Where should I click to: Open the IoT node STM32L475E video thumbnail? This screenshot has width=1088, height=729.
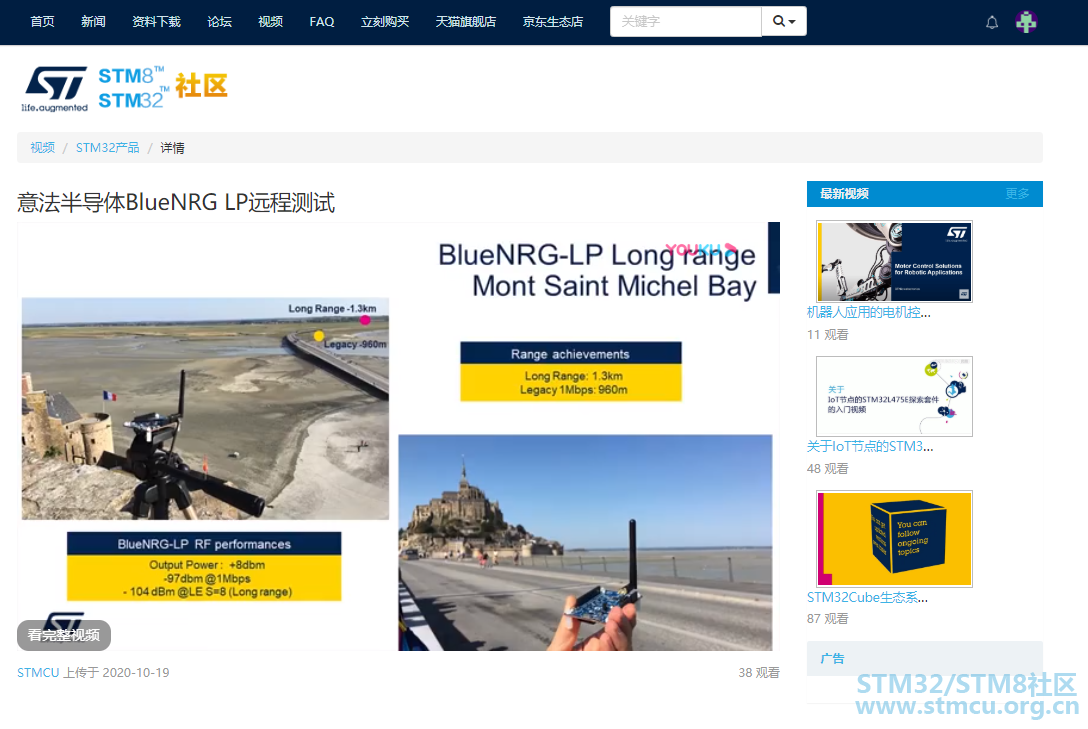pos(894,396)
